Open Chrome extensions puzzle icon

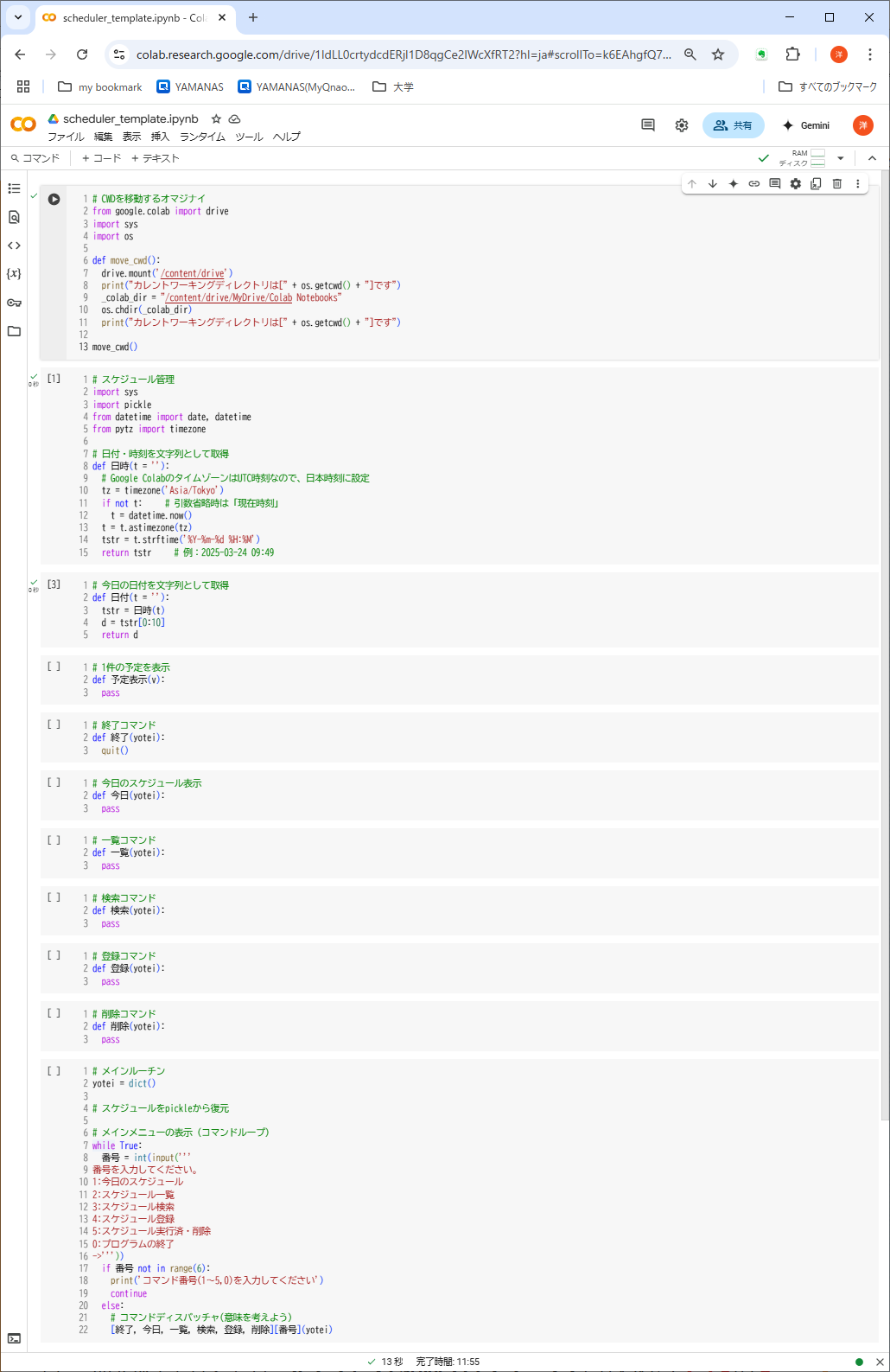793,54
